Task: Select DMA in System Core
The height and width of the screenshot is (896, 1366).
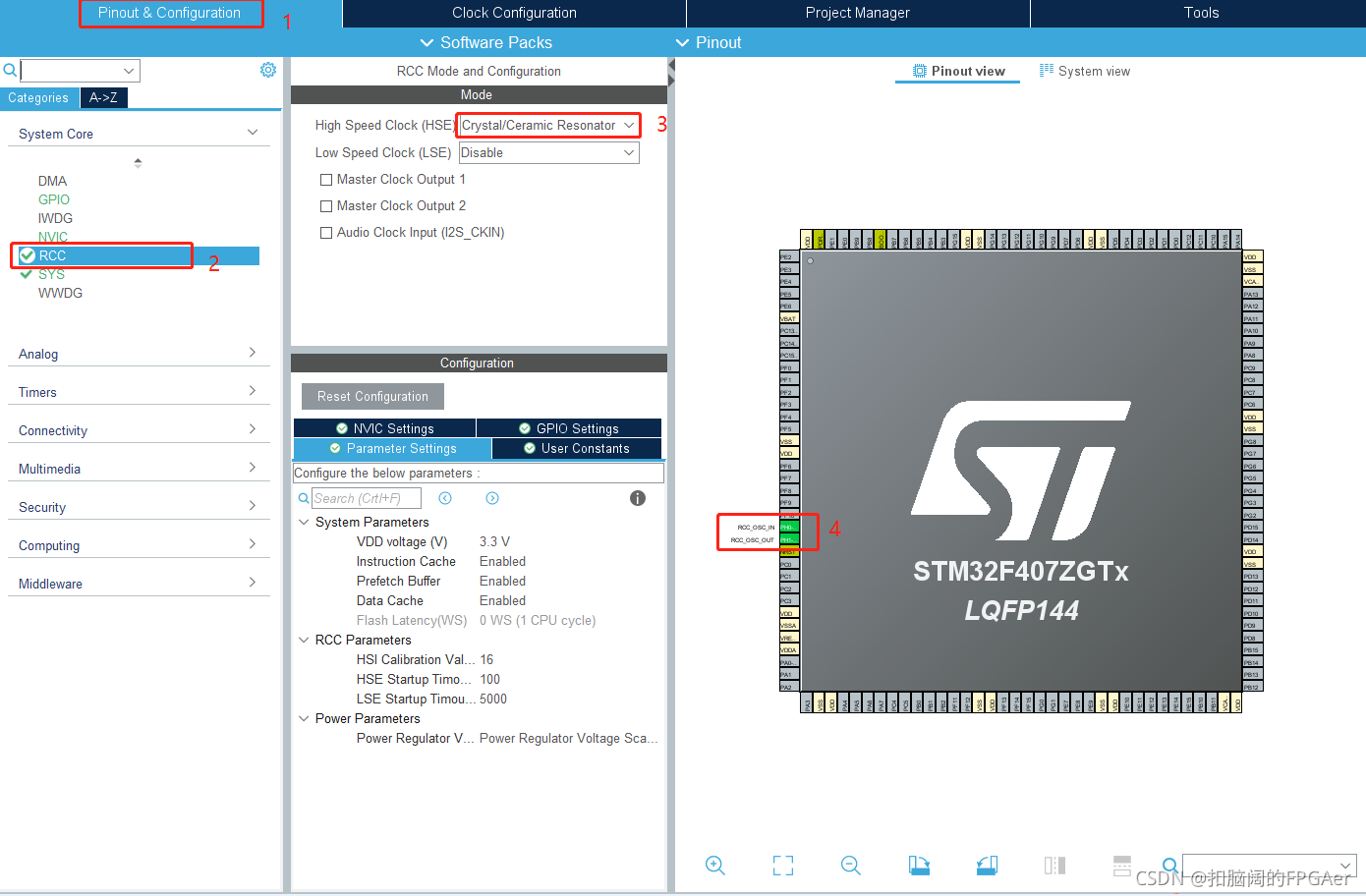Action: click(x=52, y=181)
